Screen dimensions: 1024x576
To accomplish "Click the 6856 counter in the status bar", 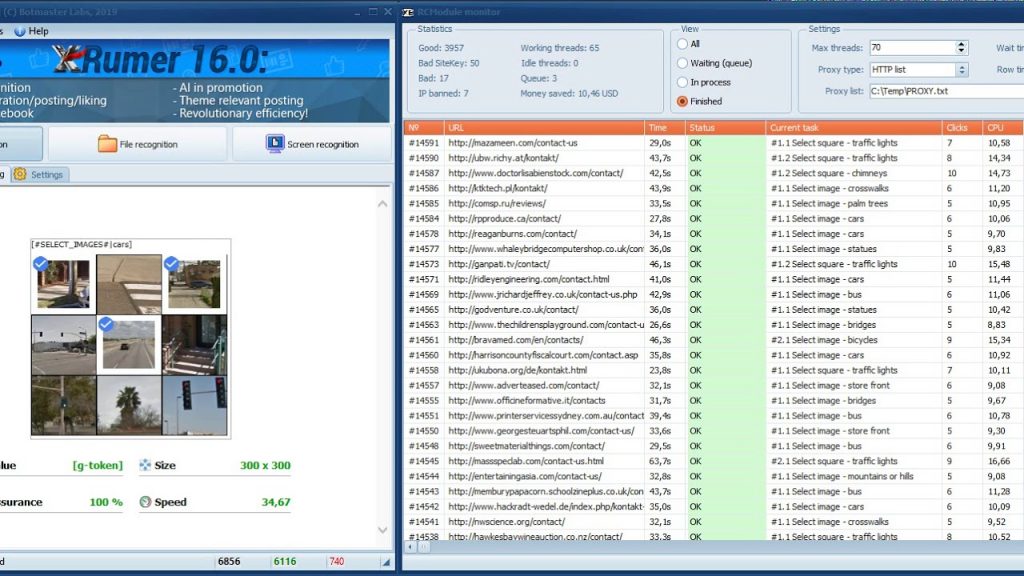I will [229, 561].
